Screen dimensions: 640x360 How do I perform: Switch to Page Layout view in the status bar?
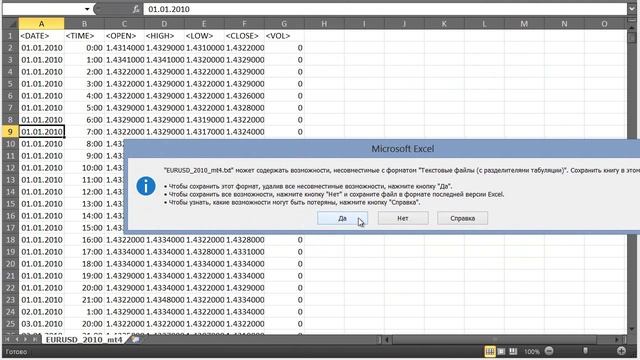[x=502, y=351]
